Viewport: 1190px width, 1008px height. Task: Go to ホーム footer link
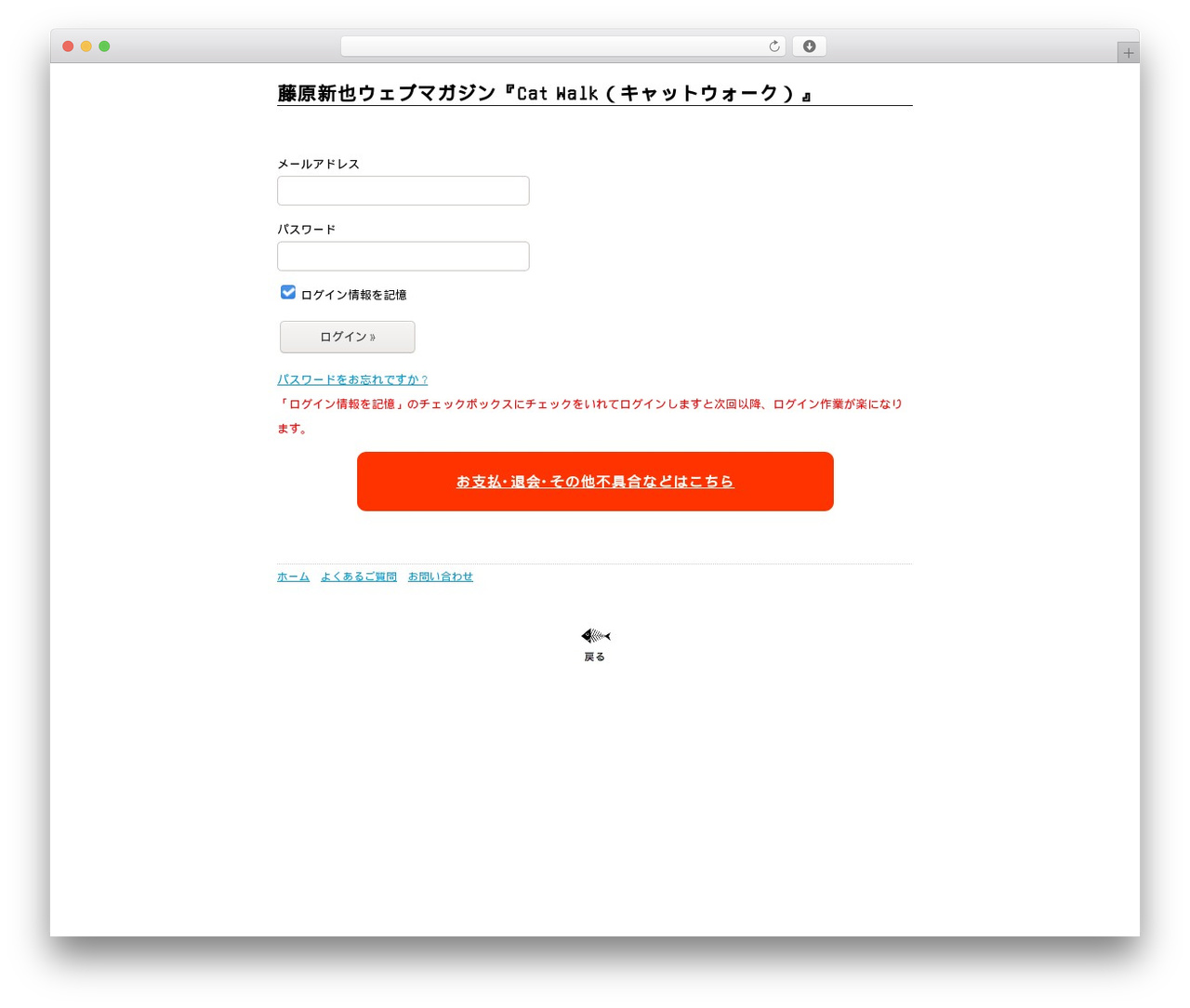293,577
